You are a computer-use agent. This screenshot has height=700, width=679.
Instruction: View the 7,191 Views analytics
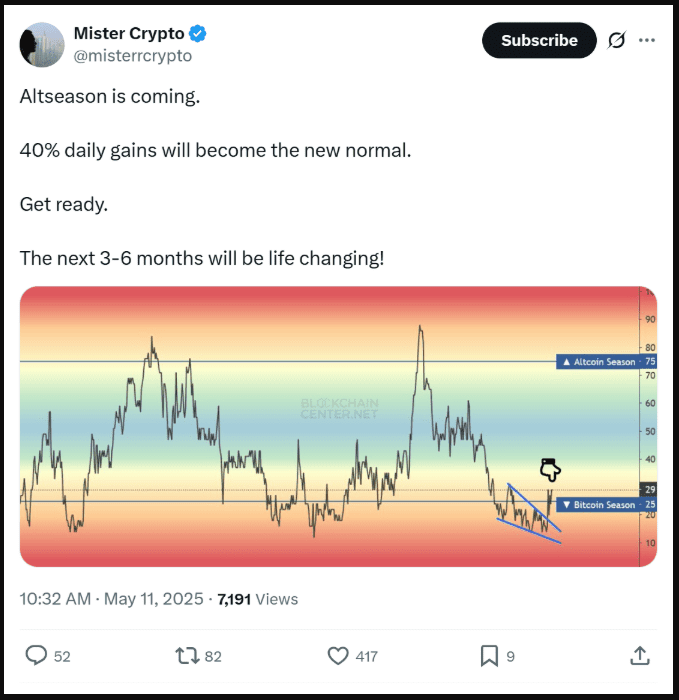click(257, 599)
